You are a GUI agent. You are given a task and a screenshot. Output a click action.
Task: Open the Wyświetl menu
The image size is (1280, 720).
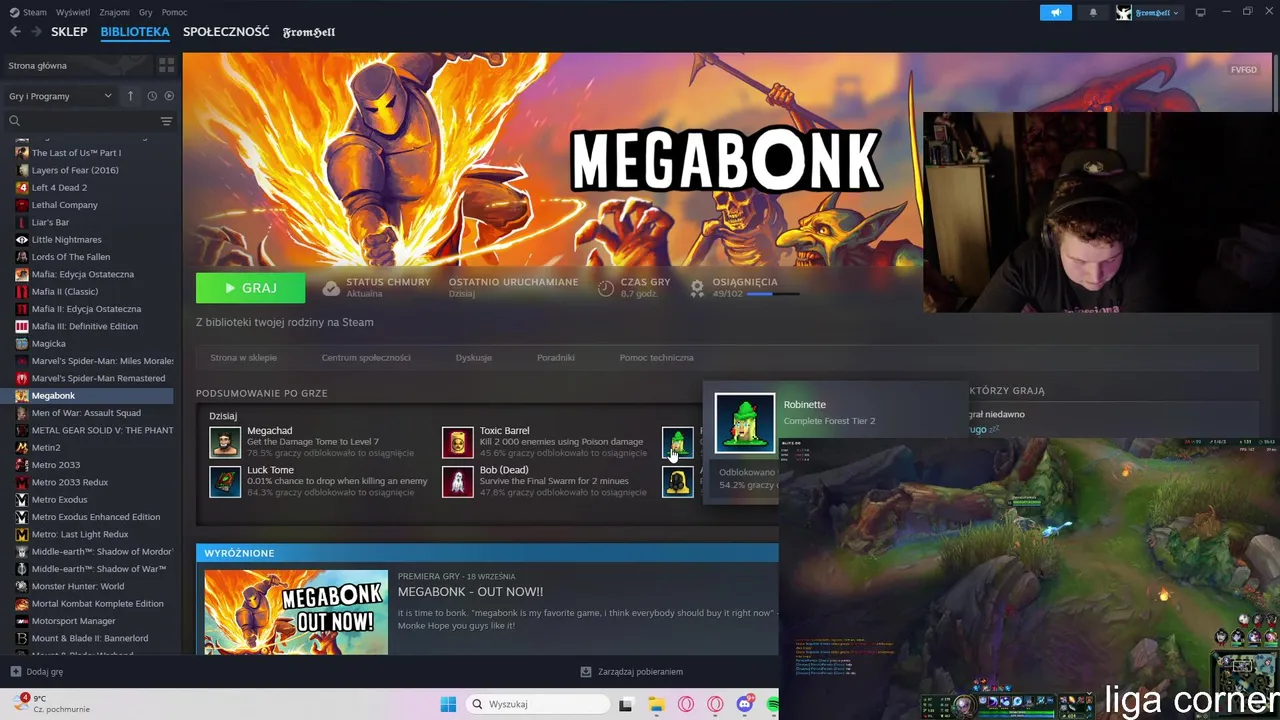coord(73,12)
